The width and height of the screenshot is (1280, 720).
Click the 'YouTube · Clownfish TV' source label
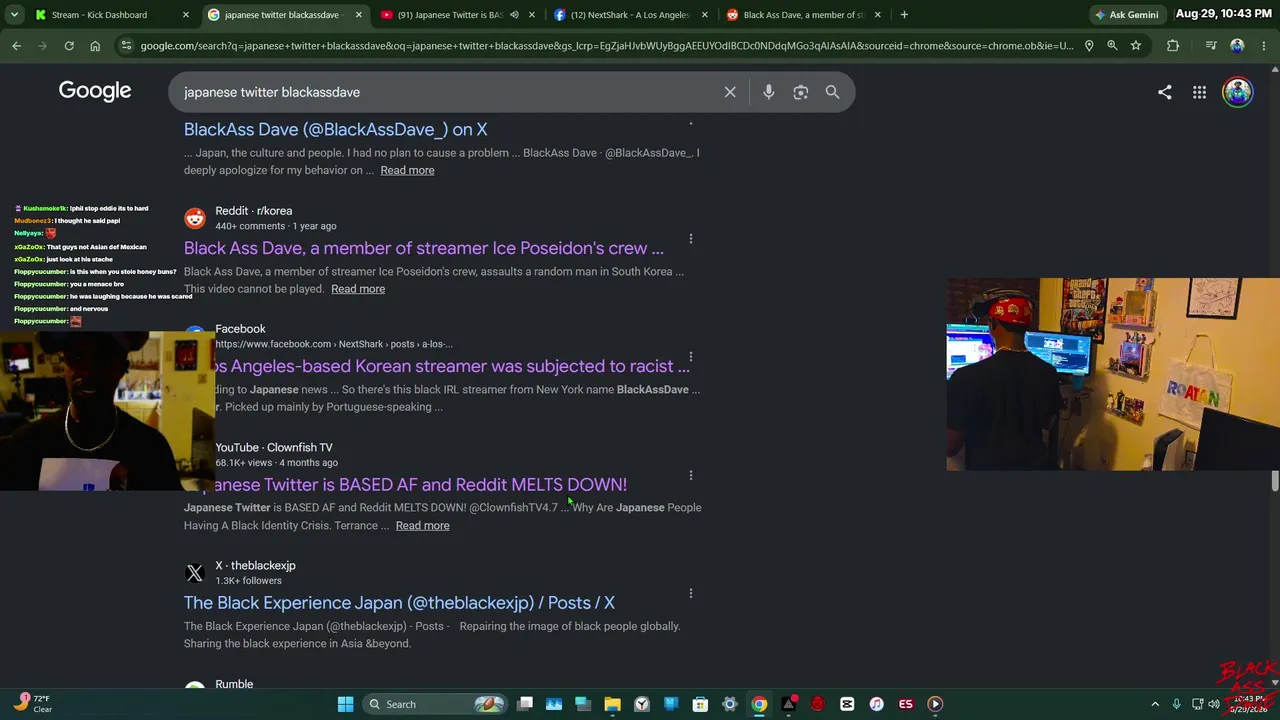pos(274,447)
